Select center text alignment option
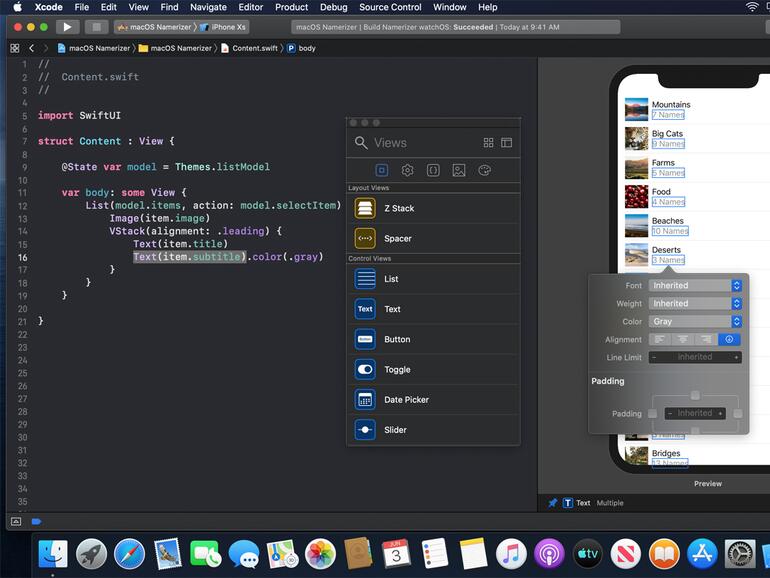The width and height of the screenshot is (770, 578). tap(683, 340)
